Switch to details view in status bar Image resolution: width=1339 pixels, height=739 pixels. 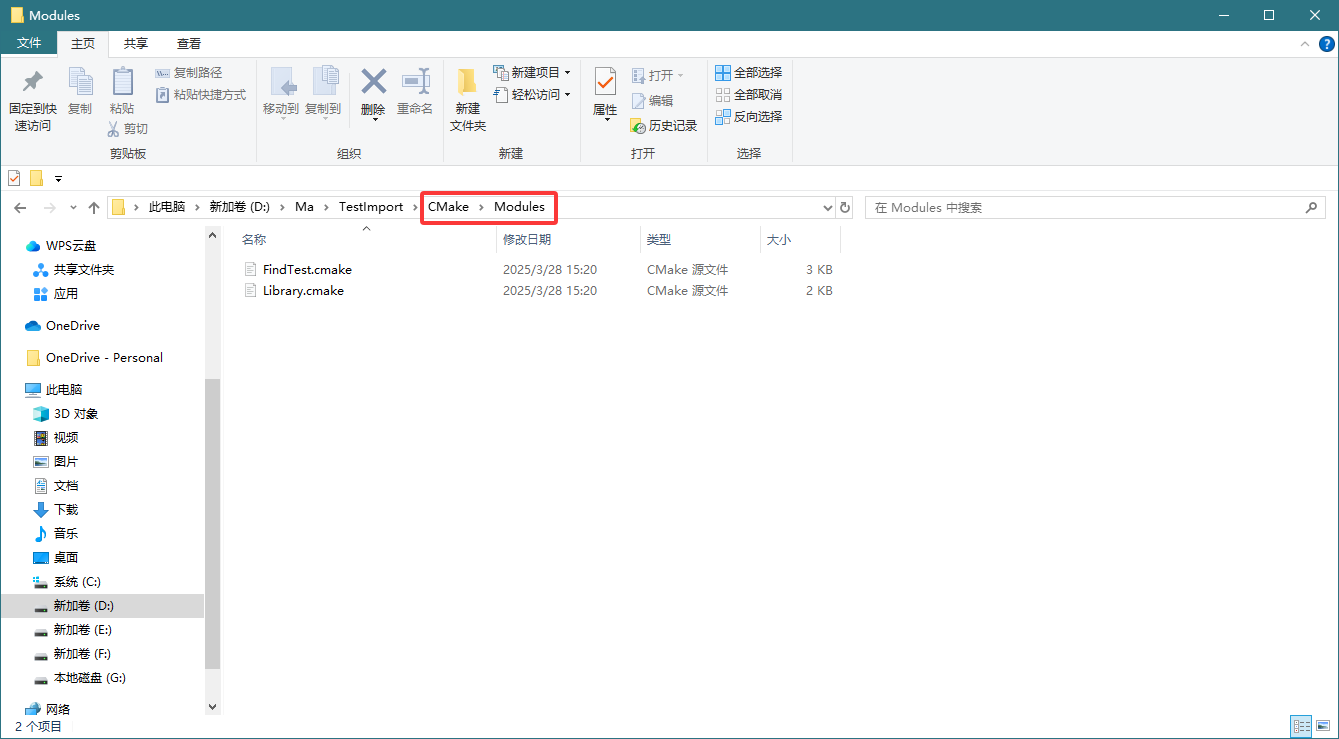1301,726
